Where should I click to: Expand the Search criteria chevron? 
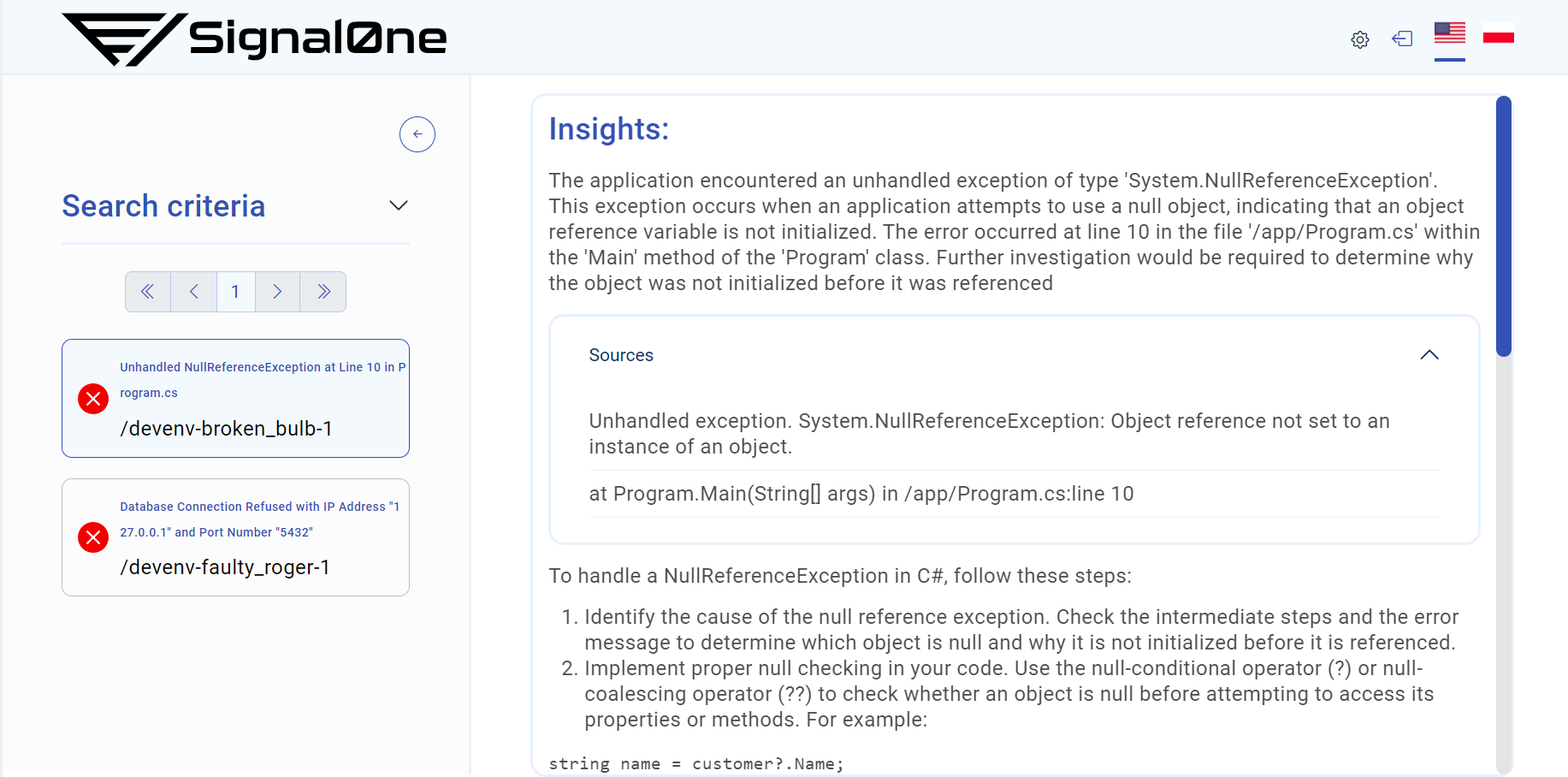(398, 205)
